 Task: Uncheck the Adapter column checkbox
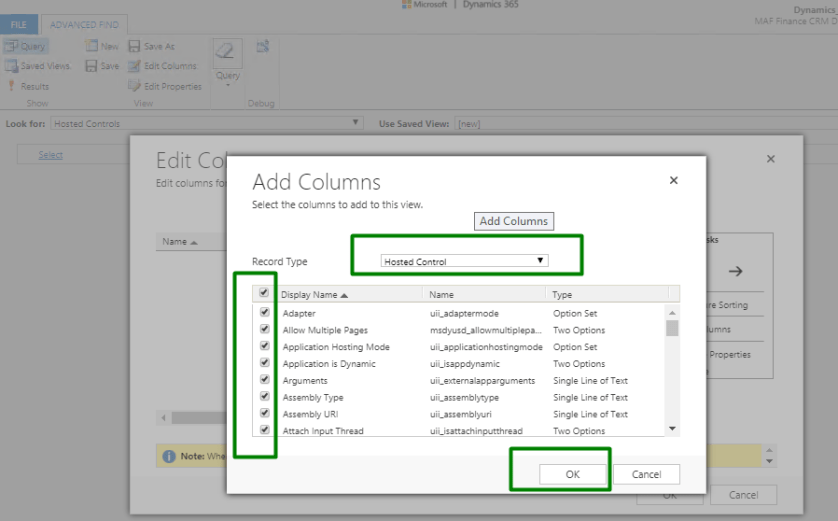[264, 312]
